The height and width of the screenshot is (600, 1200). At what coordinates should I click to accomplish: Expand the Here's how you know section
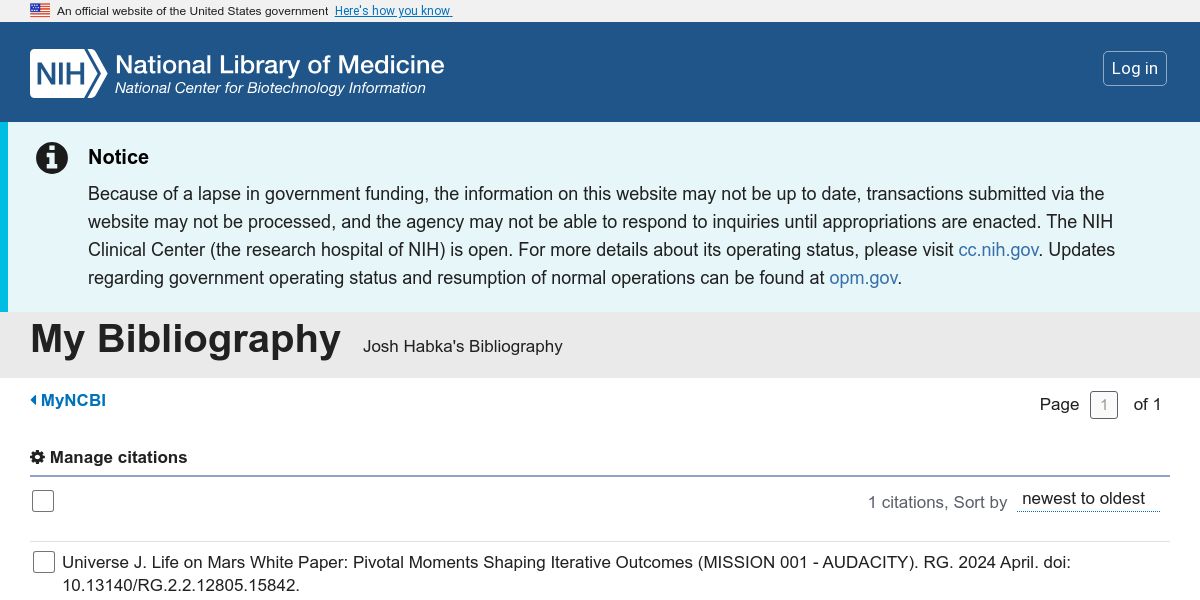(393, 11)
